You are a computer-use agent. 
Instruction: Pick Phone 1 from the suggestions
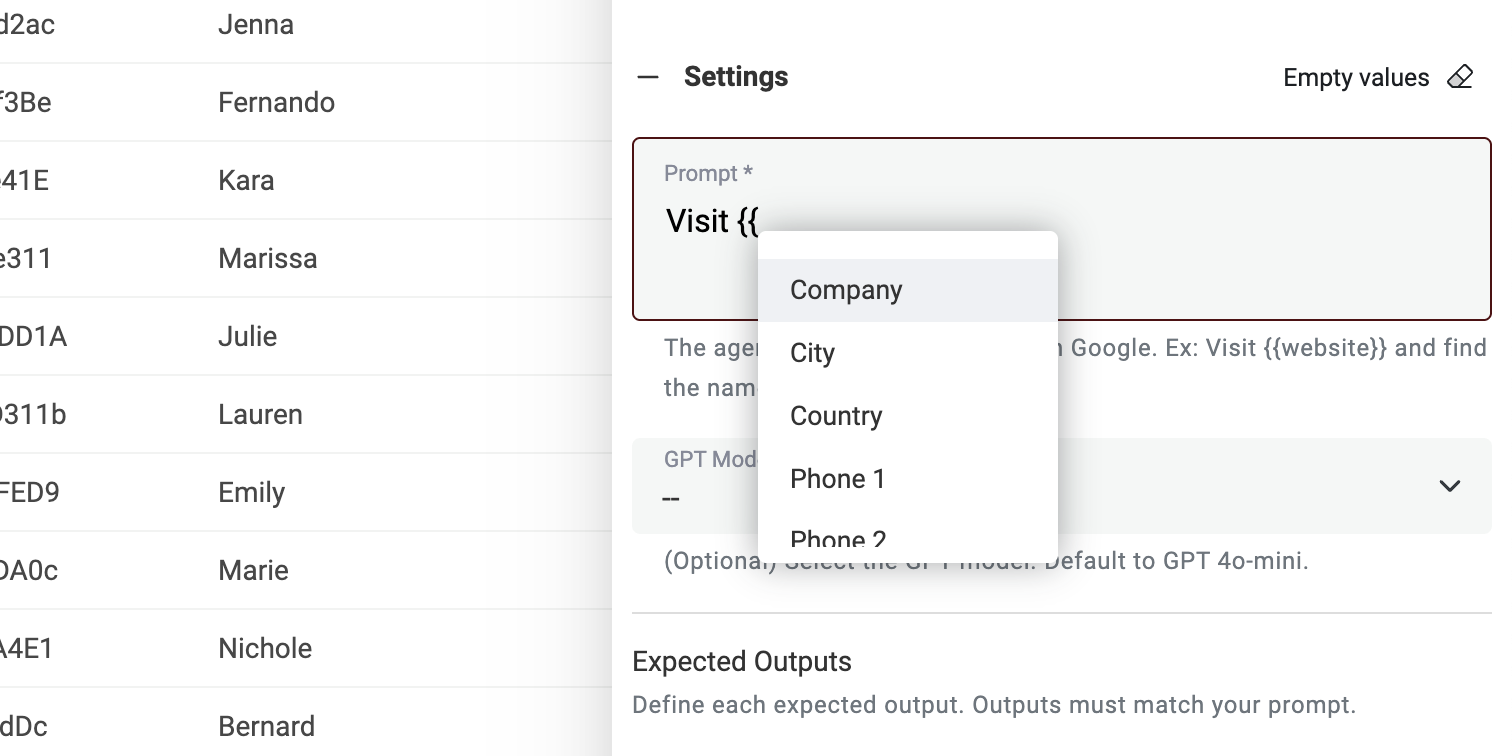pyautogui.click(x=837, y=479)
